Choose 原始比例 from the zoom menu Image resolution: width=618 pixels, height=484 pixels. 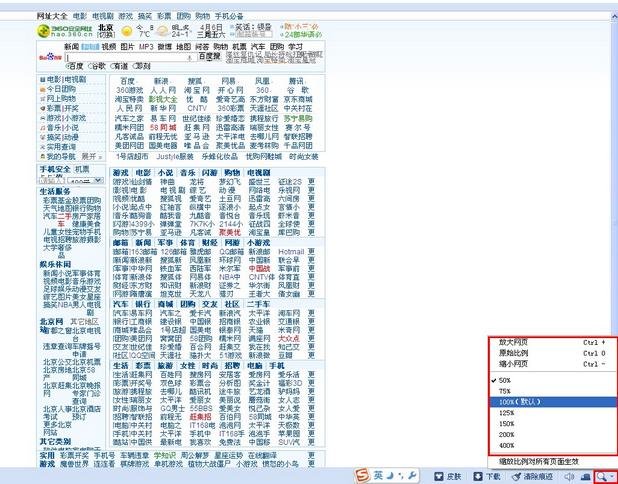tap(553, 353)
